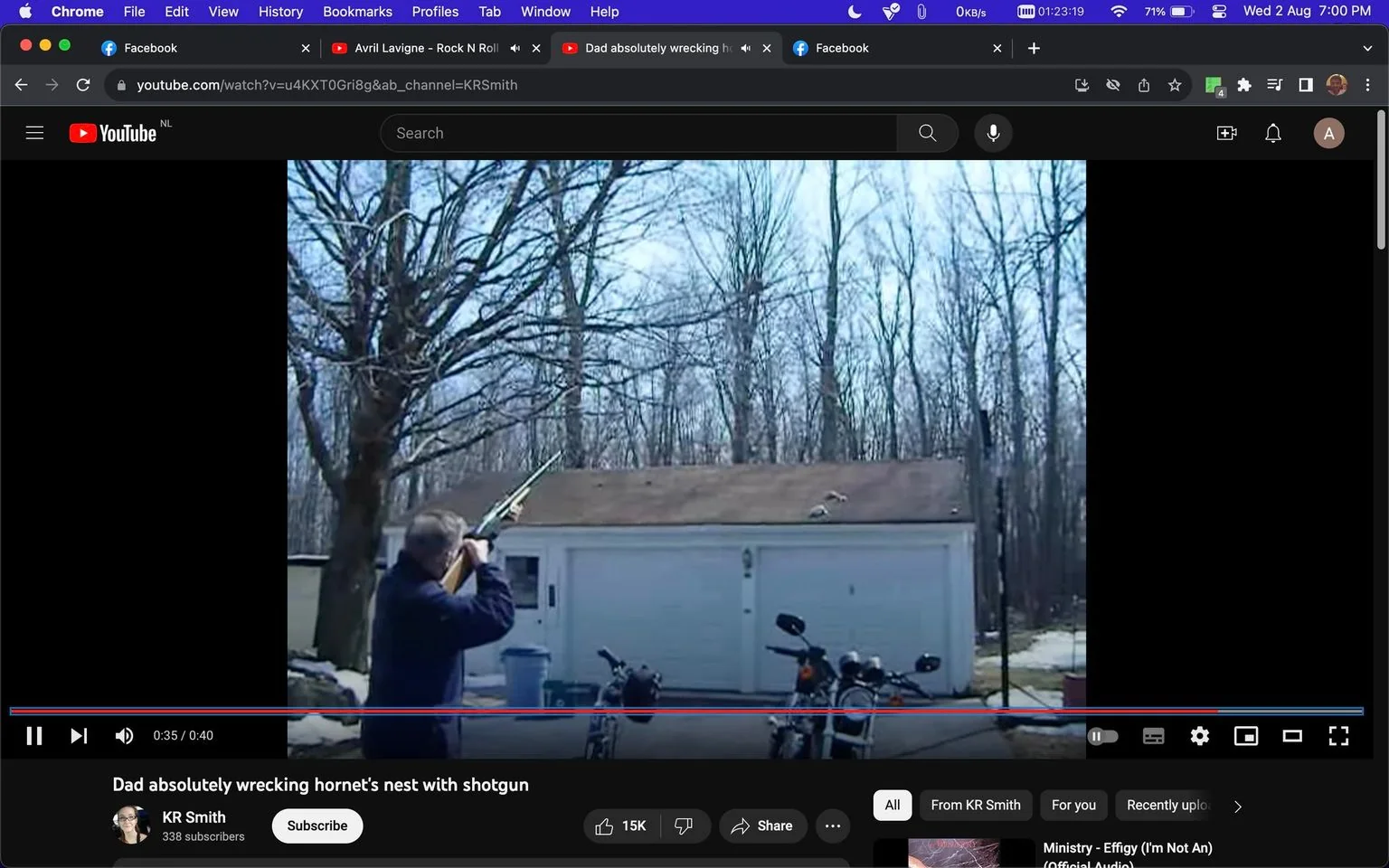Image resolution: width=1389 pixels, height=868 pixels.
Task: Enter full screen mode
Action: coord(1338,736)
